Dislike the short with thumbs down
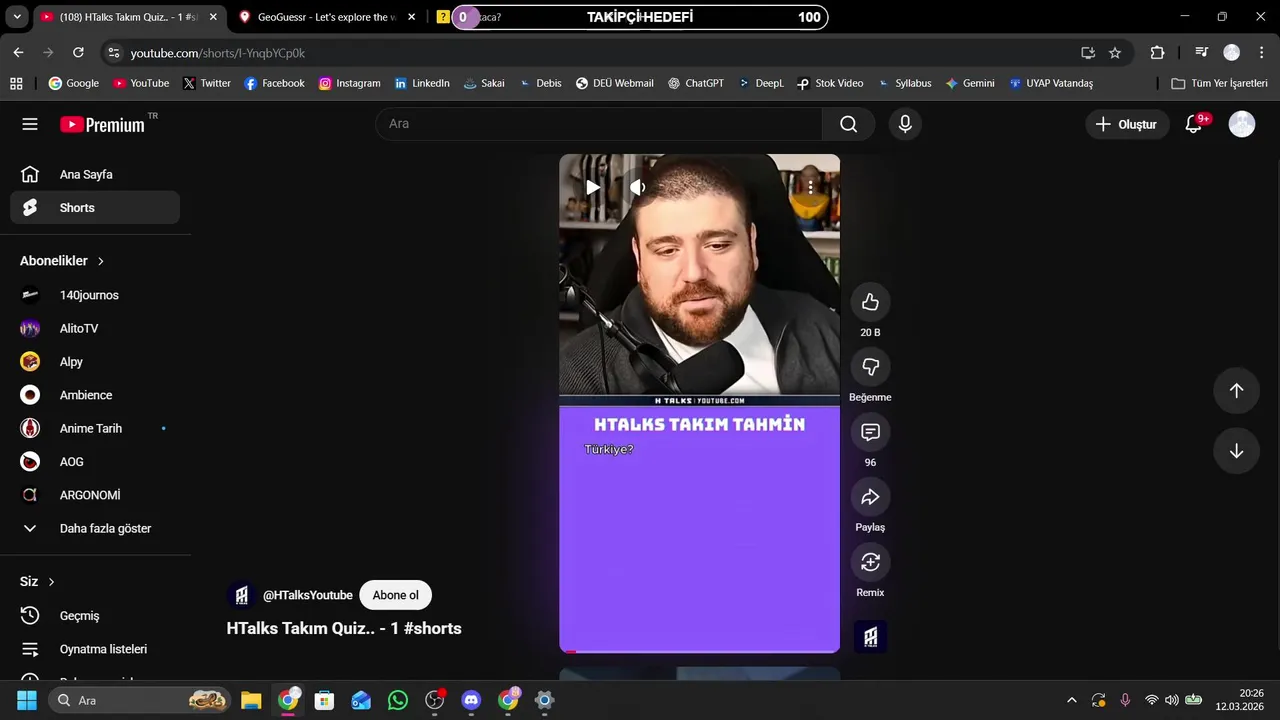Screen dimensions: 1280x720 point(870,367)
